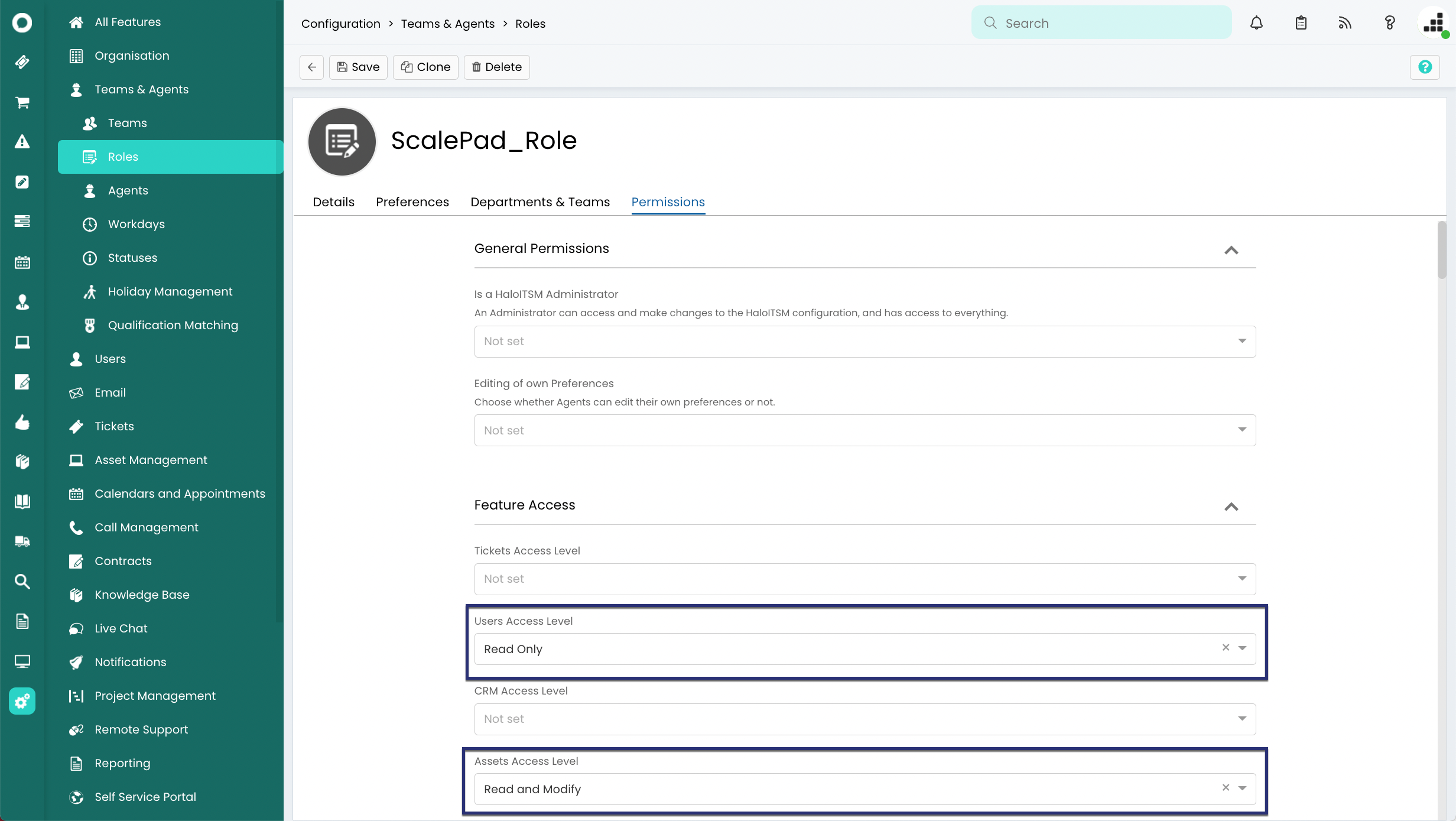Viewport: 1456px width, 821px height.
Task: Click the HaloITSM logo icon
Action: [22, 23]
